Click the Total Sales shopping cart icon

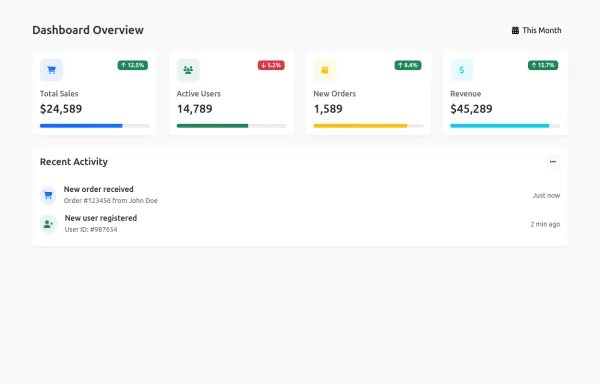point(51,70)
